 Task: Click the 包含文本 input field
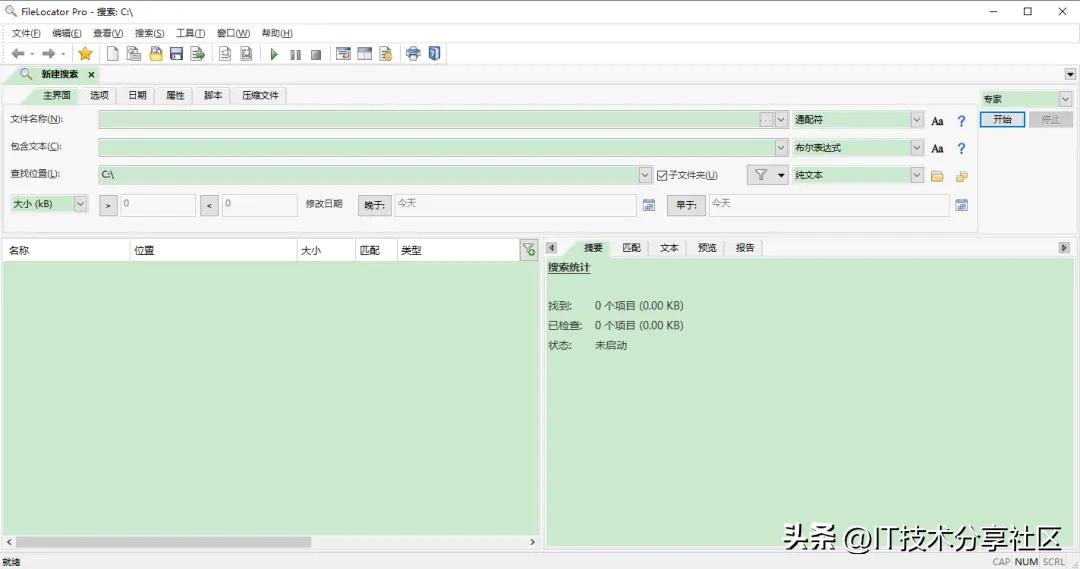click(x=437, y=147)
